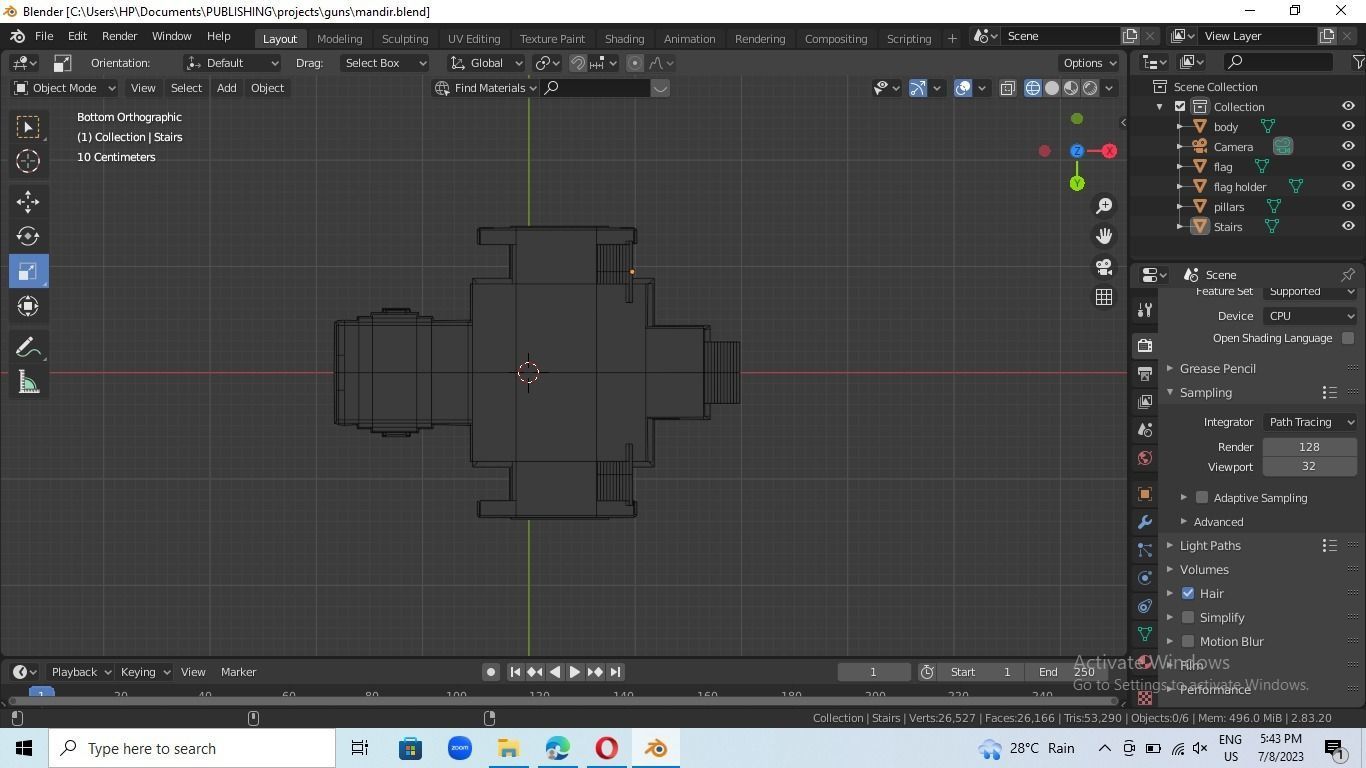Switch perspective/orthographic grid icon
1366x768 pixels.
click(1104, 297)
